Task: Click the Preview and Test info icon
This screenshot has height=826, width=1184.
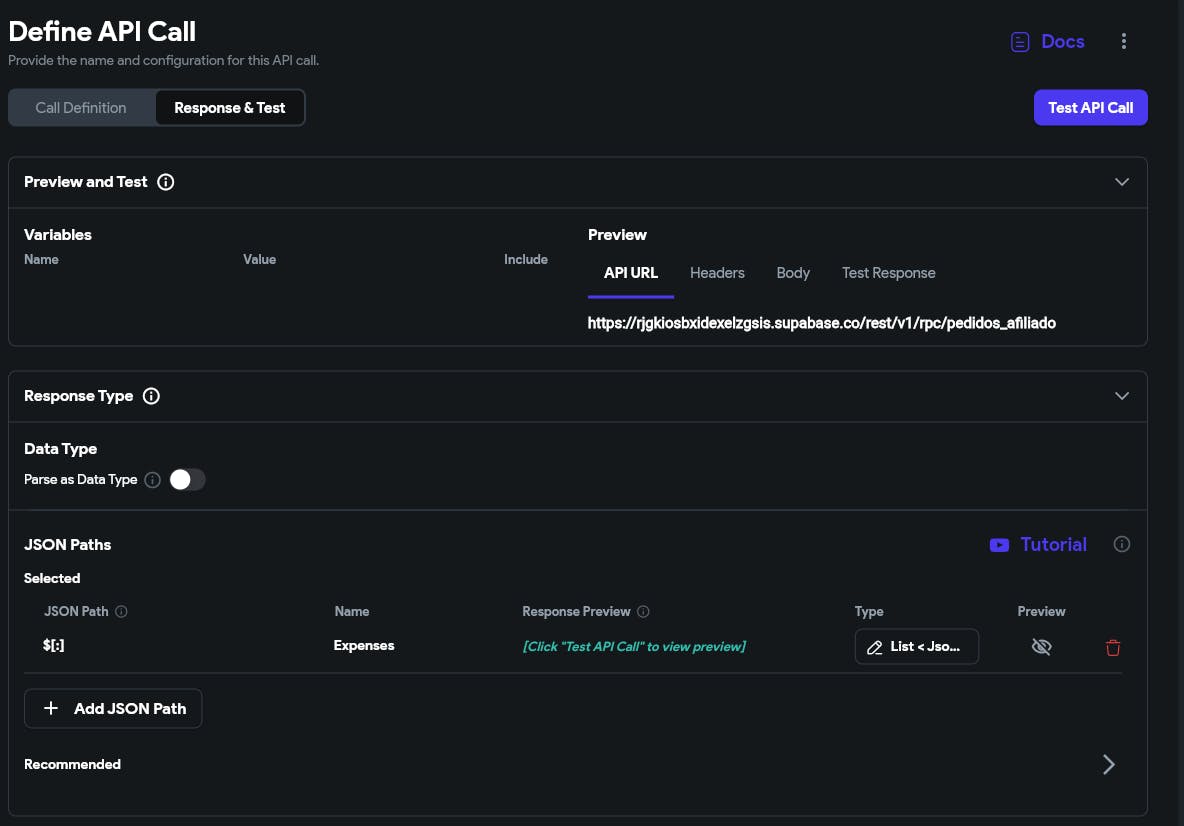Action: coord(166,182)
